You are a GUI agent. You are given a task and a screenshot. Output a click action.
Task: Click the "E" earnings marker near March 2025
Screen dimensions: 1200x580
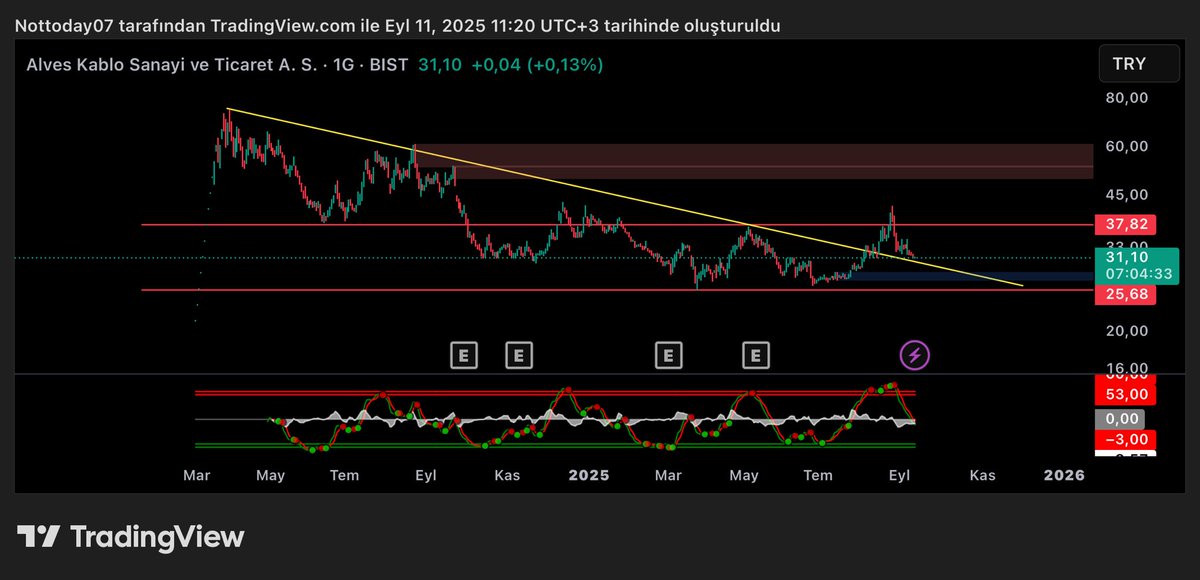click(667, 354)
